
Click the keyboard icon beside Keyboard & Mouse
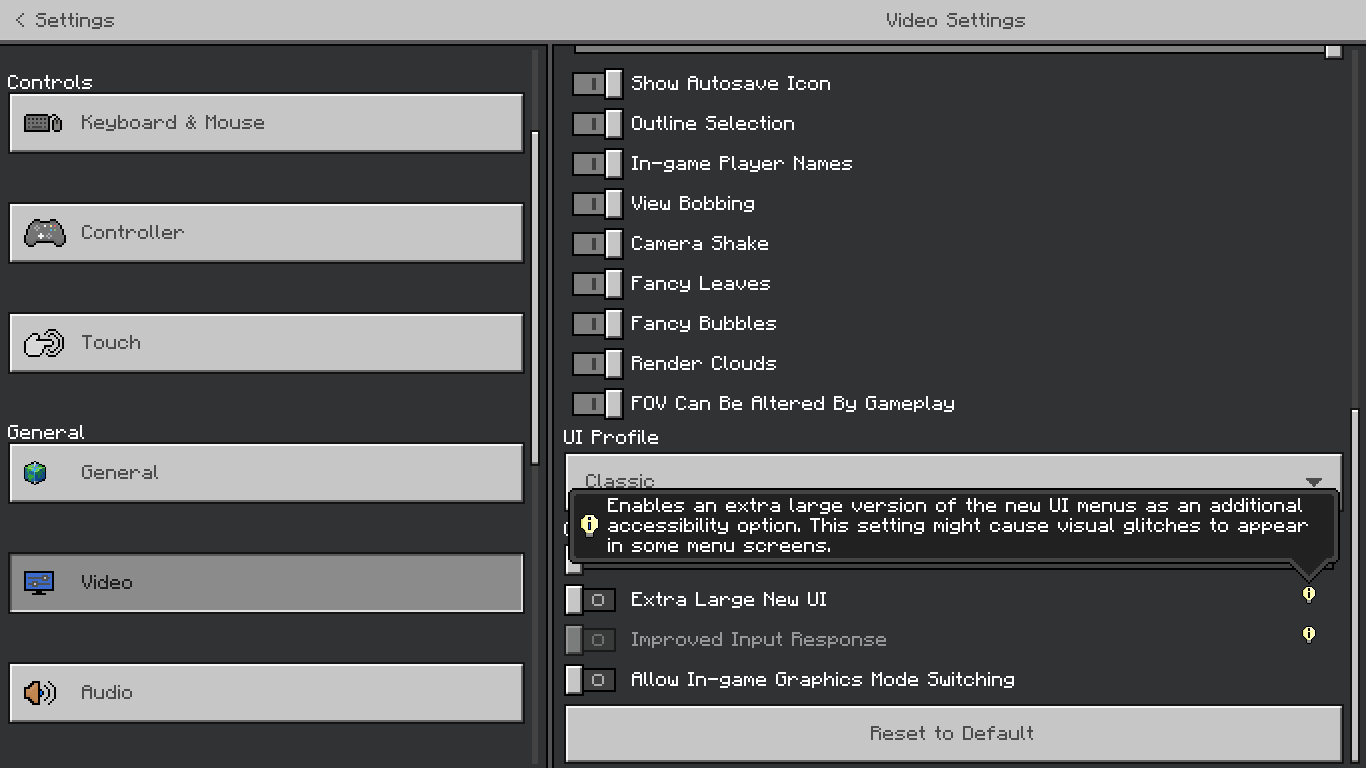coord(43,123)
